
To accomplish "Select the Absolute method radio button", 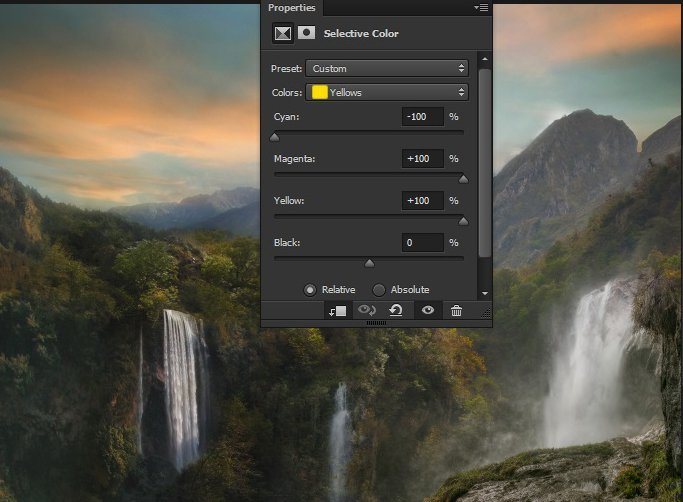I will 379,289.
